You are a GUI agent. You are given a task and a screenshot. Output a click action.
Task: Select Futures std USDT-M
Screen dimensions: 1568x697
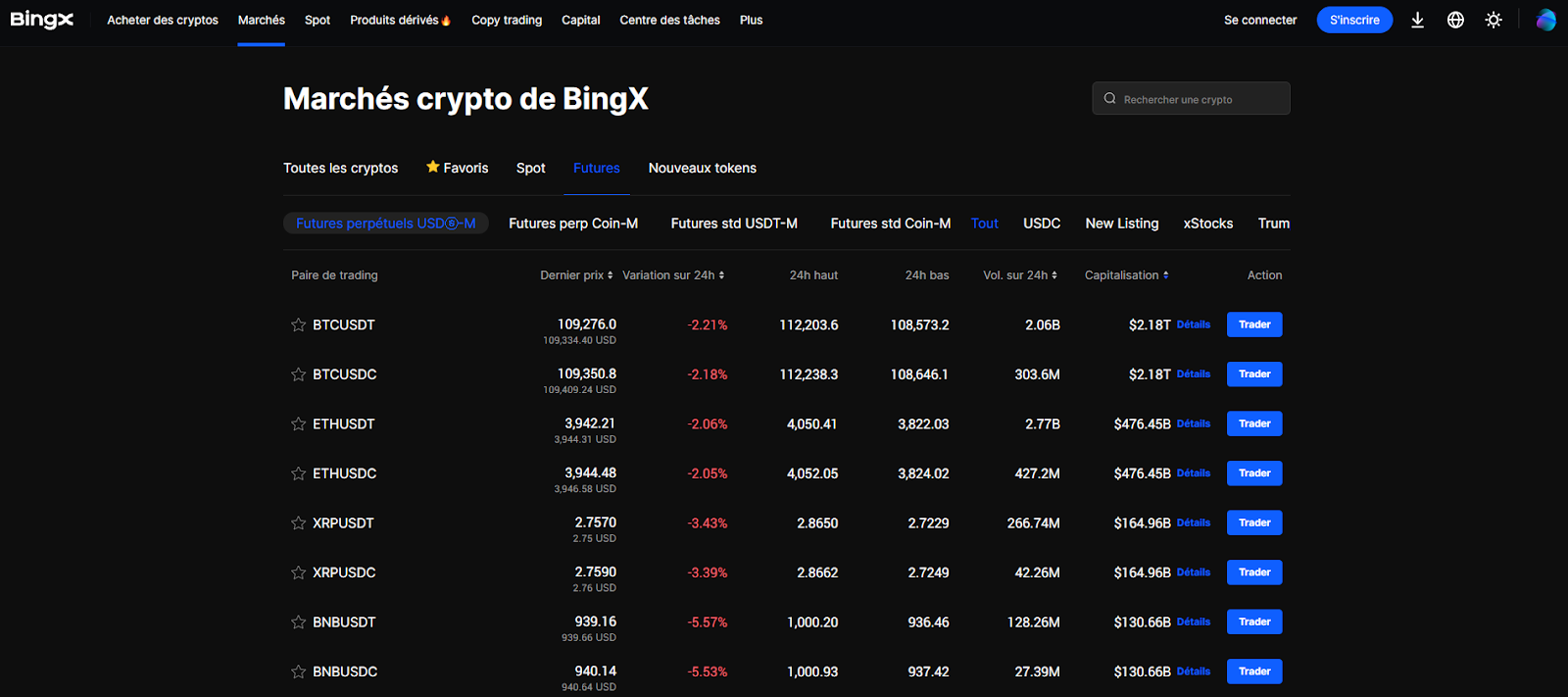click(x=734, y=224)
